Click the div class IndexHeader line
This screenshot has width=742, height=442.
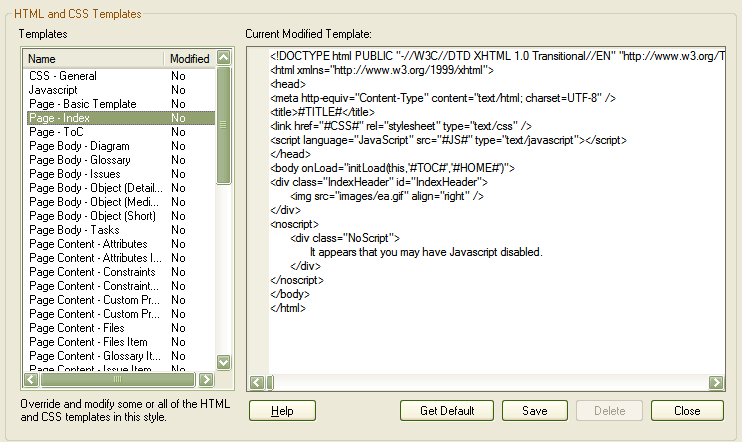coord(379,182)
